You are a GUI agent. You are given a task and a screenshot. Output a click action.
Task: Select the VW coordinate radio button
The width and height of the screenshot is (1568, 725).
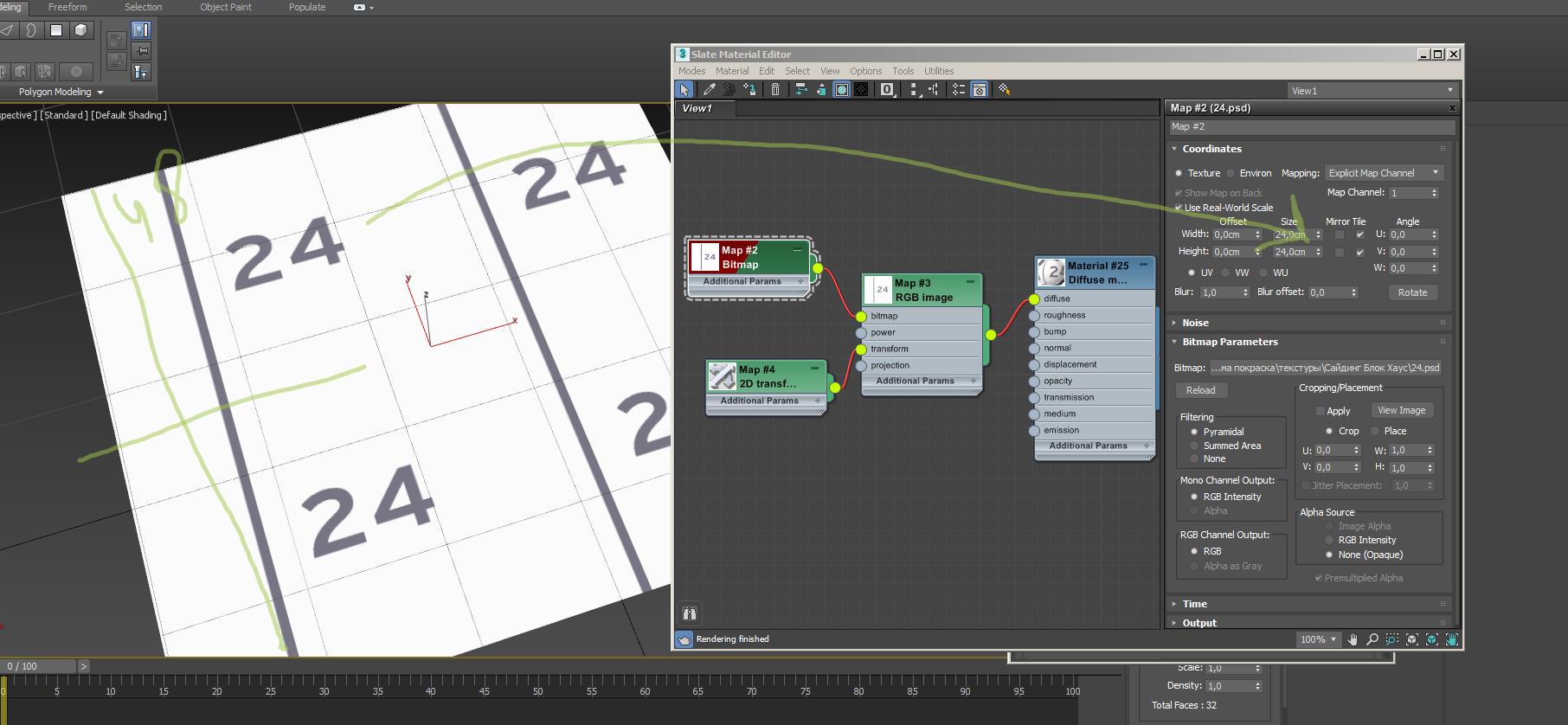(1225, 273)
